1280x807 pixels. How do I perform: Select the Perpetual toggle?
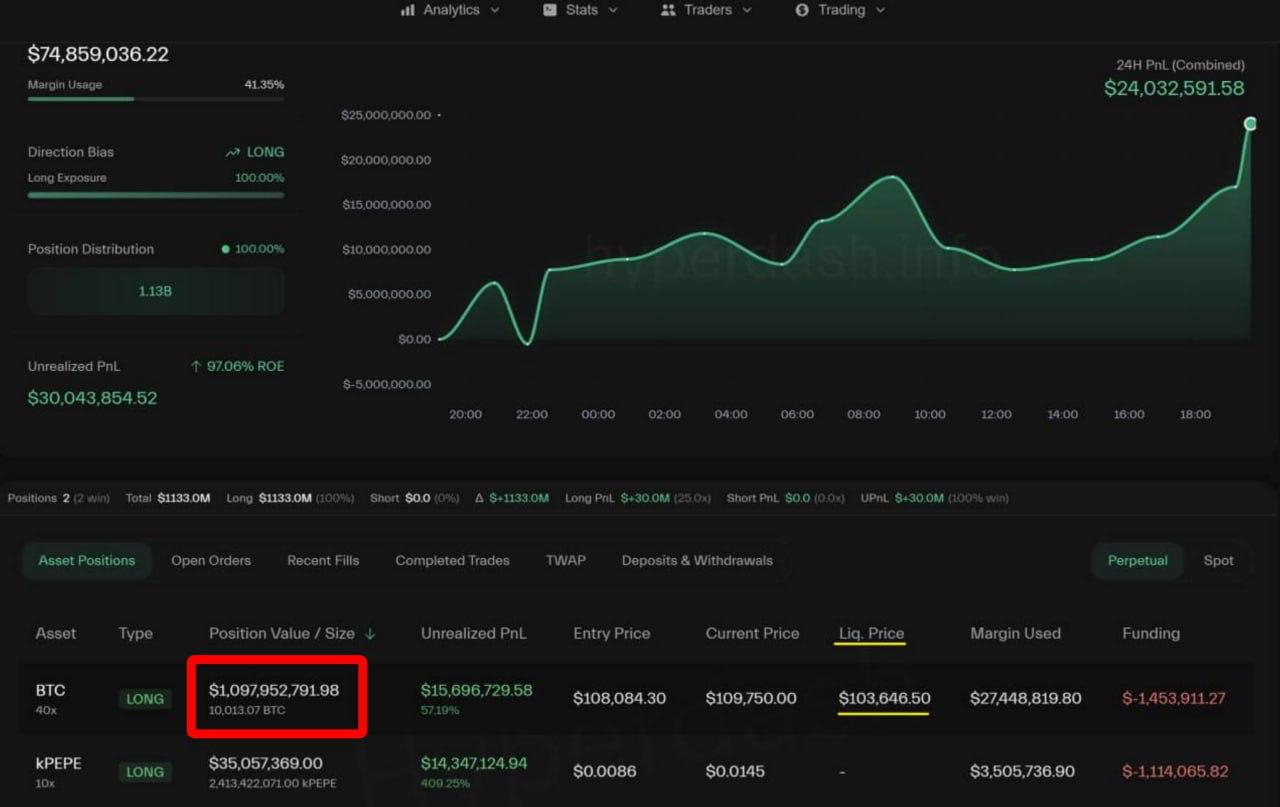pos(1138,561)
